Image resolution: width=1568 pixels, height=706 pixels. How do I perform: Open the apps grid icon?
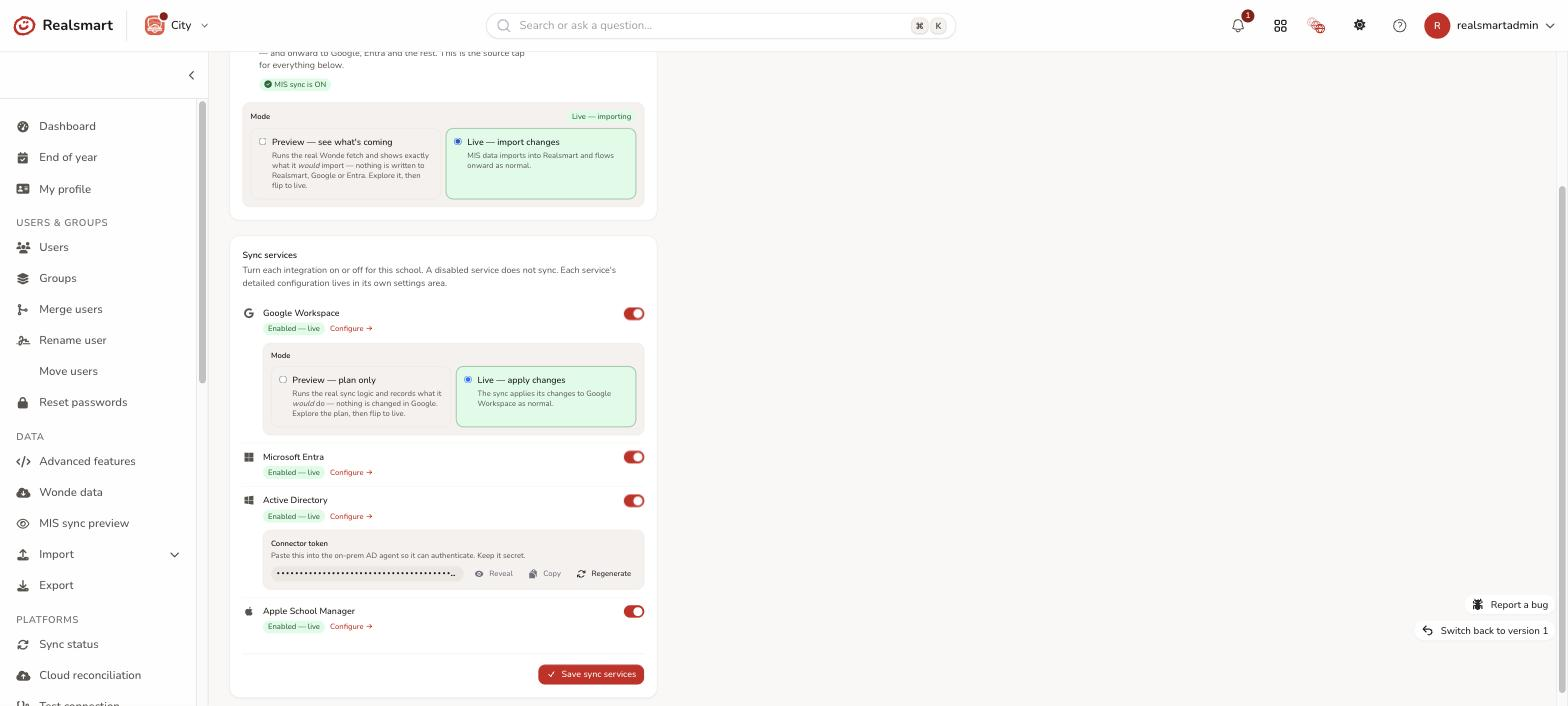pos(1280,26)
